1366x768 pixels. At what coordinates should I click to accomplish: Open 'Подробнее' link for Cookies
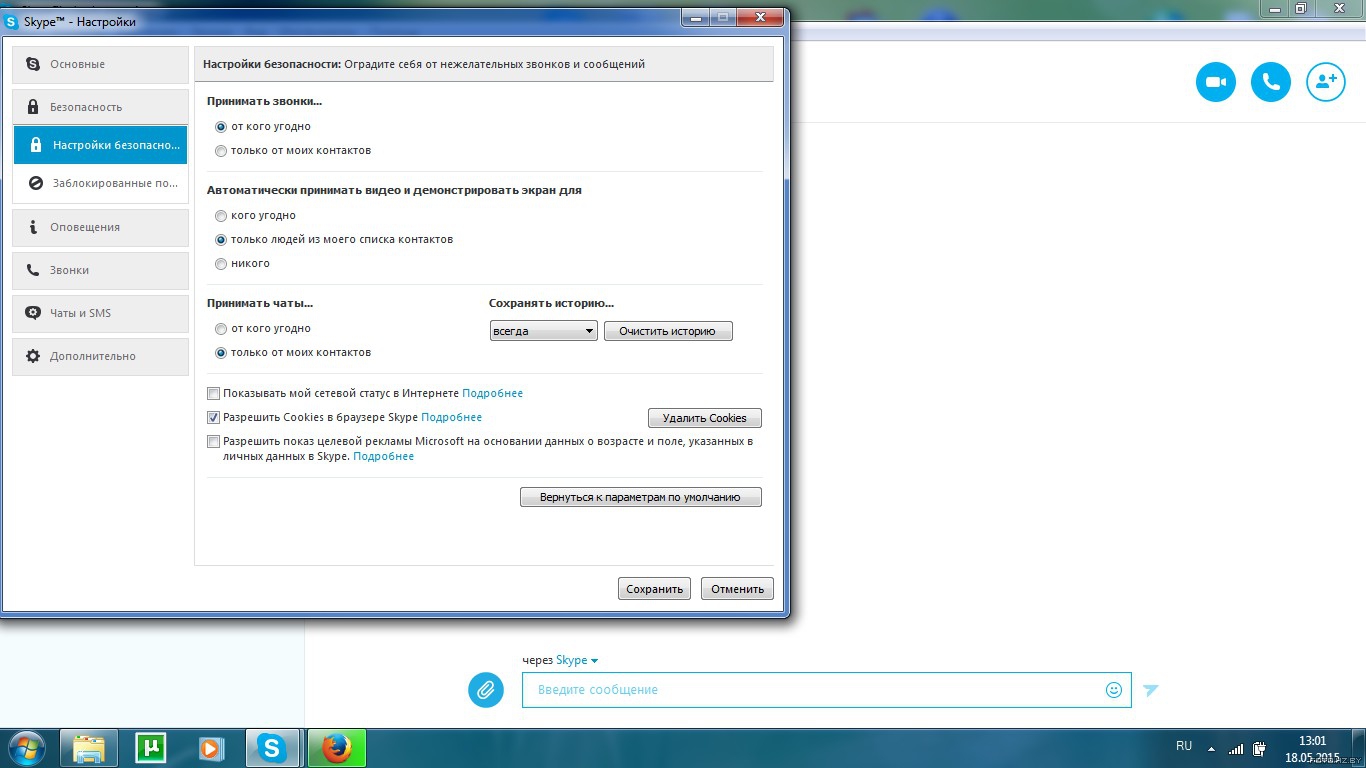[x=451, y=418]
